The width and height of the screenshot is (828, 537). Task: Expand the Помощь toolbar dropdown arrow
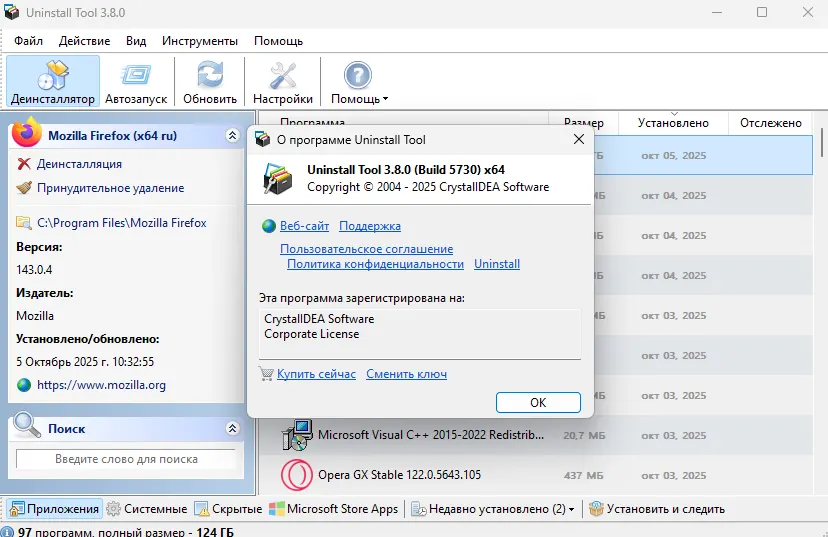[385, 100]
